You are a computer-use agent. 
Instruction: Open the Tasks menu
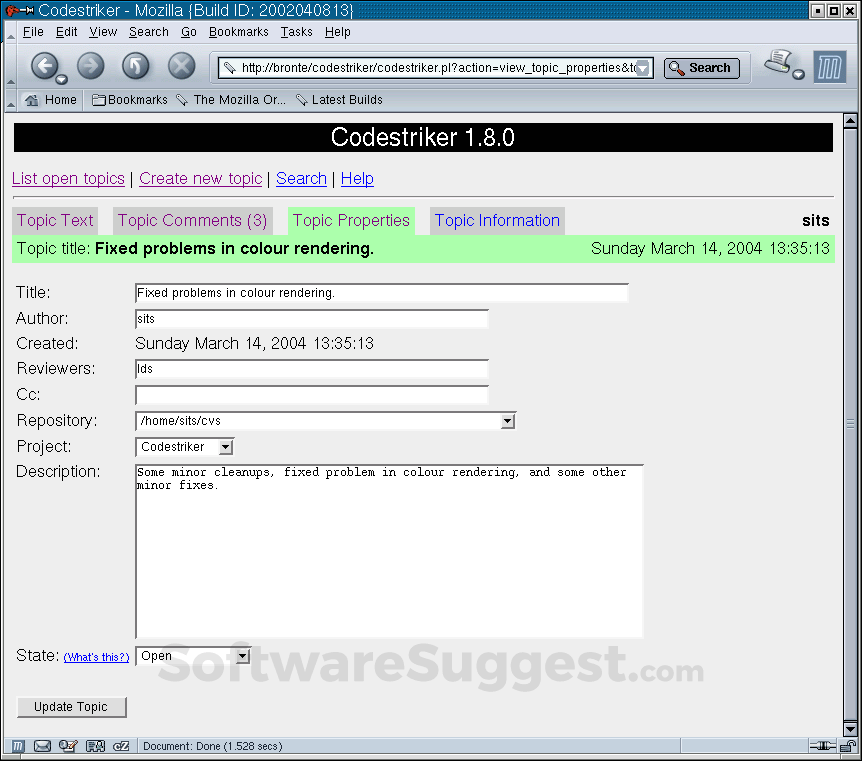point(296,31)
